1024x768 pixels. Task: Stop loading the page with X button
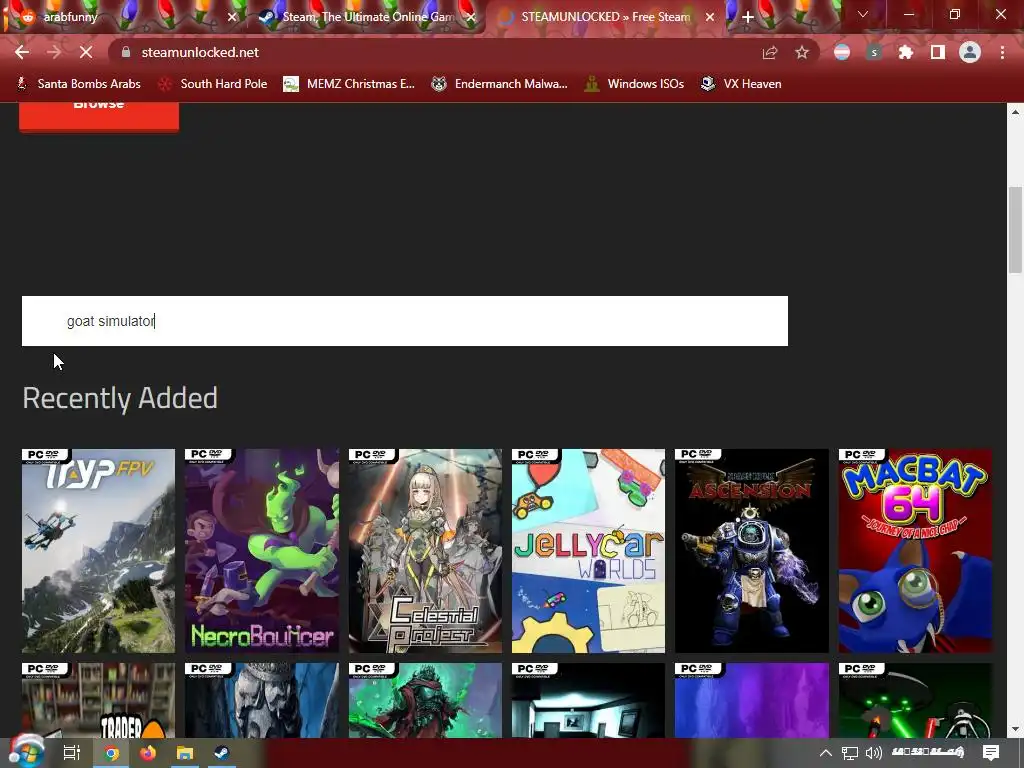coord(86,52)
